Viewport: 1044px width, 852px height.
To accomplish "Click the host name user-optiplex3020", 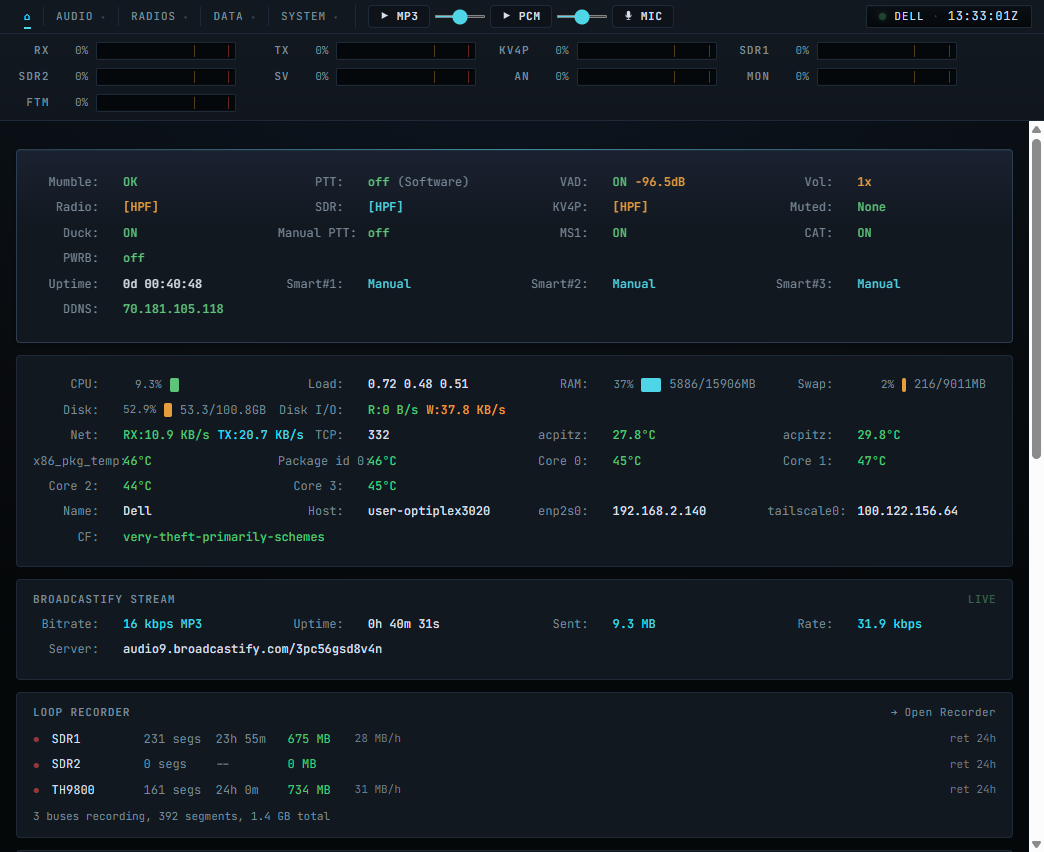I will [429, 511].
